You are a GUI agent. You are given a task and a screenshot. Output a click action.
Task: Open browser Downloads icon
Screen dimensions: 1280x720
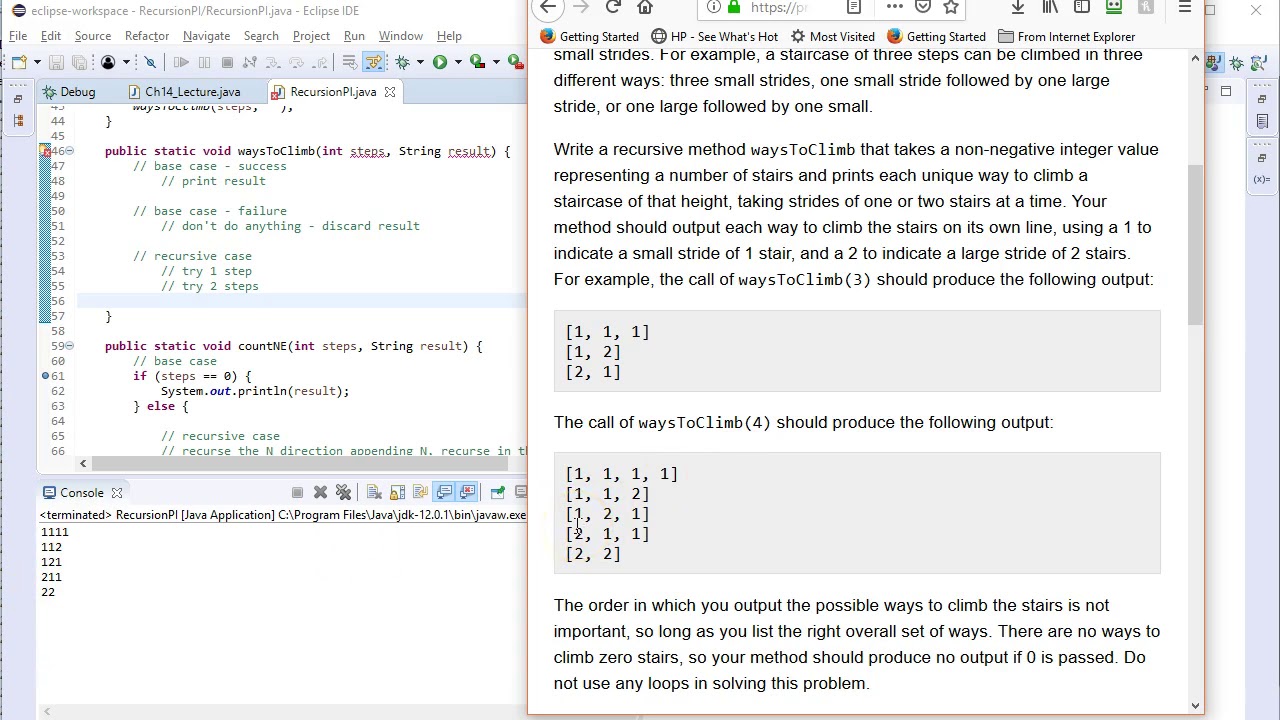pyautogui.click(x=1017, y=7)
